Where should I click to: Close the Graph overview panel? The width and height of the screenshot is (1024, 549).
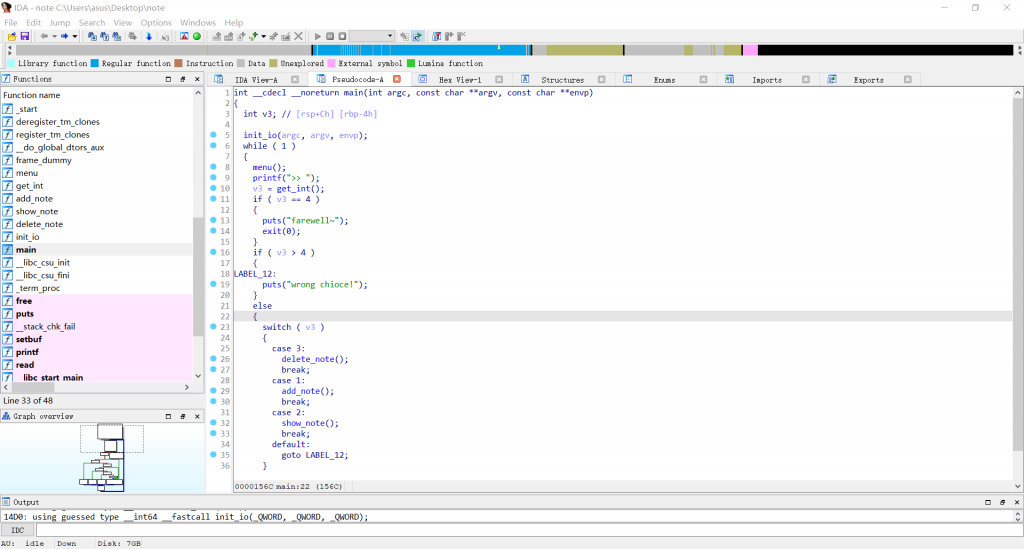(197, 416)
